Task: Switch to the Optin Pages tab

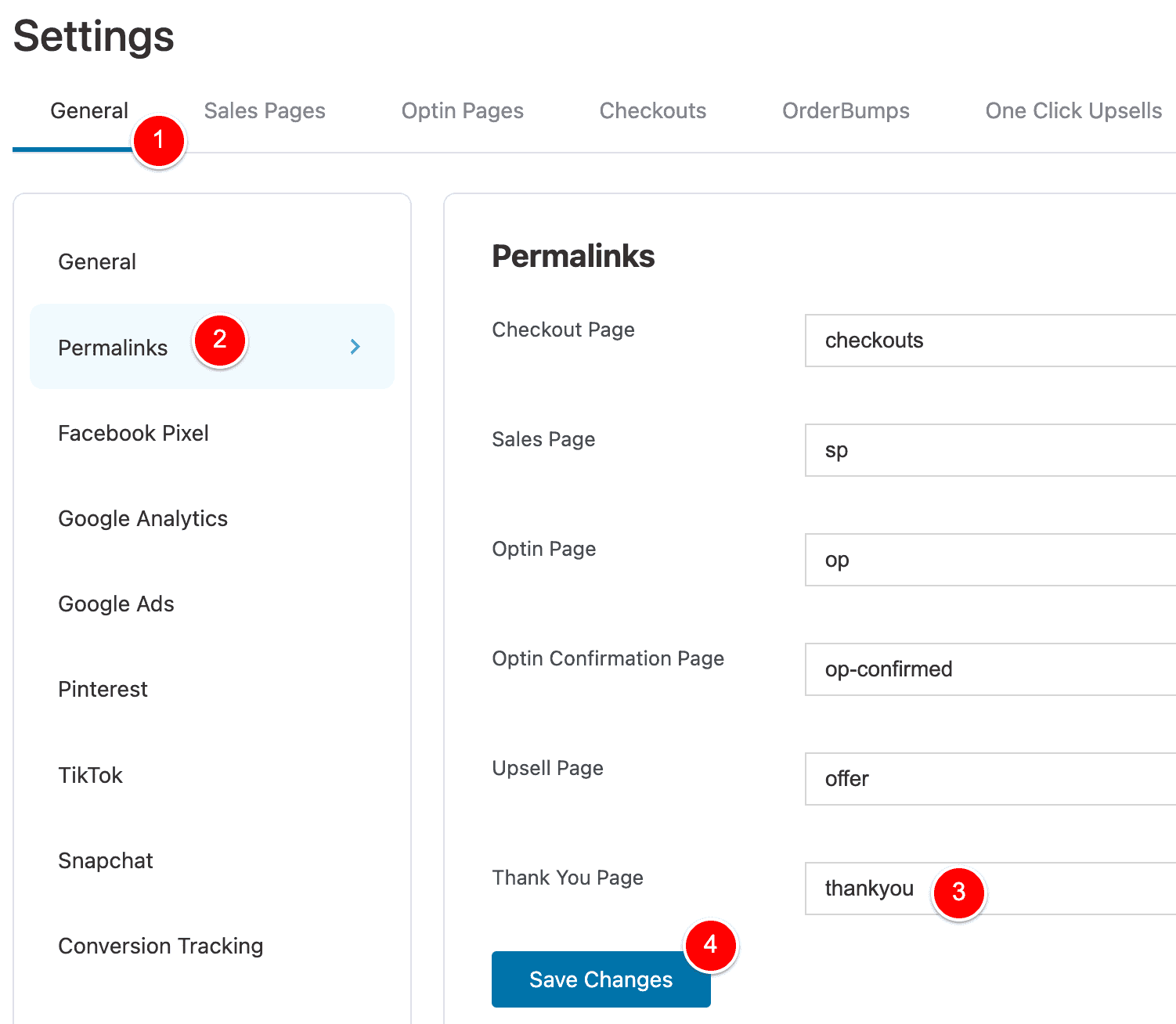Action: pyautogui.click(x=462, y=111)
